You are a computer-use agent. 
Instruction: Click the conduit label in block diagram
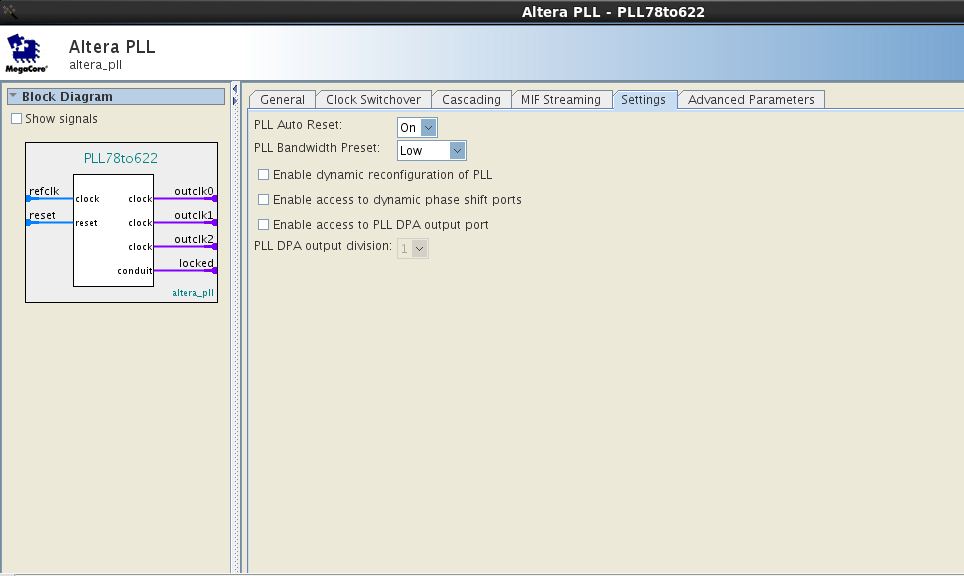point(135,270)
